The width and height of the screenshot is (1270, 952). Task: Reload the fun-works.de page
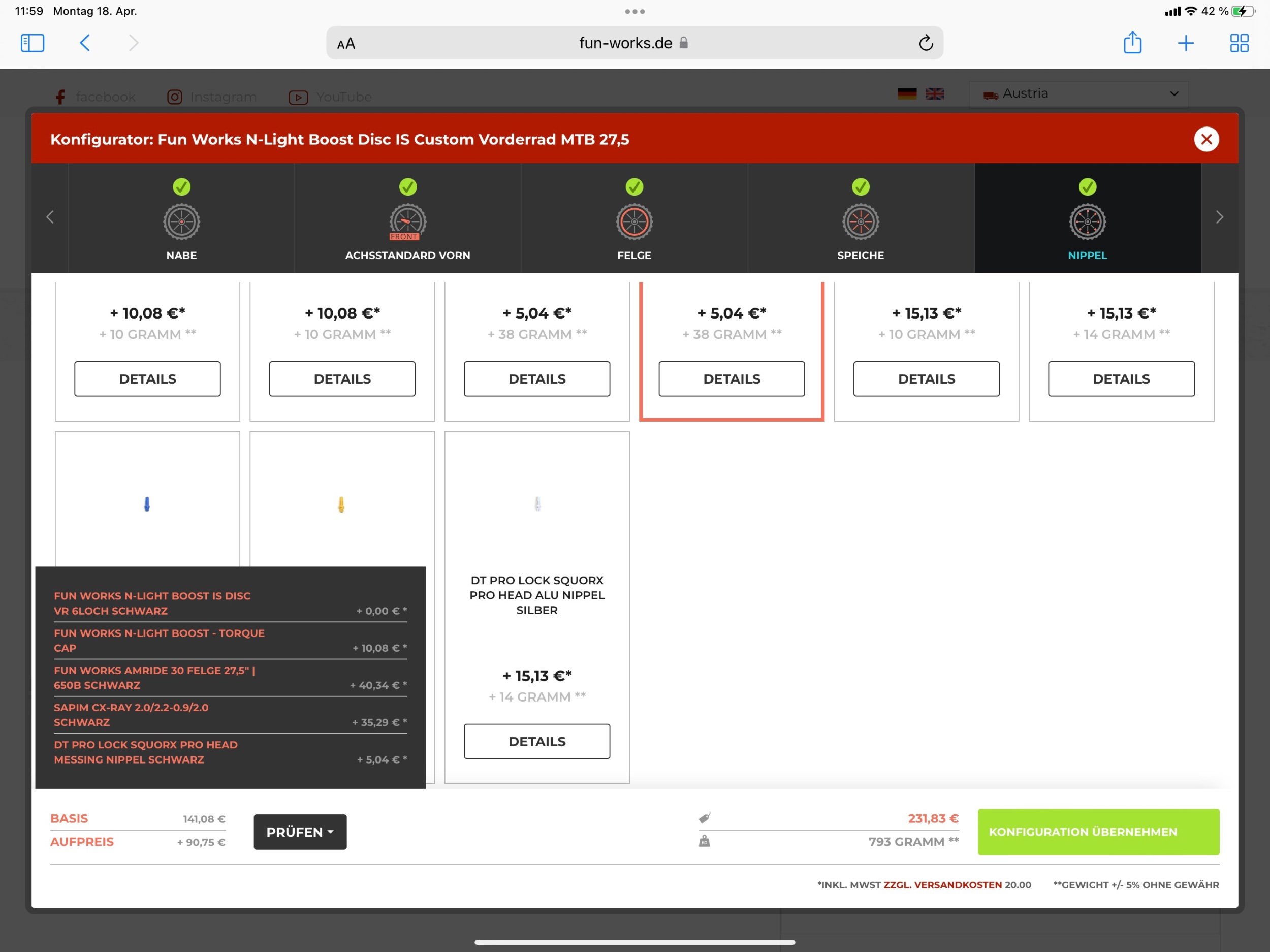(x=926, y=43)
